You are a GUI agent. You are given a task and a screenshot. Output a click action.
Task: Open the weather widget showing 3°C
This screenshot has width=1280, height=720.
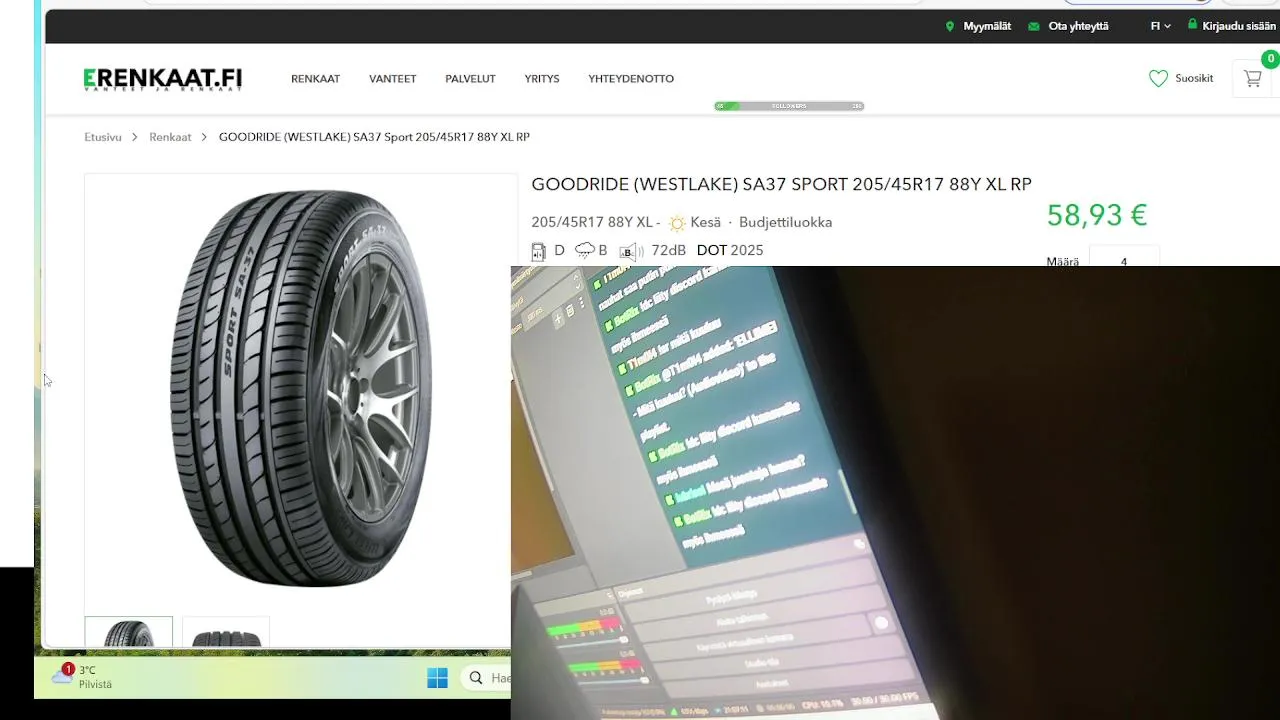tap(80, 677)
